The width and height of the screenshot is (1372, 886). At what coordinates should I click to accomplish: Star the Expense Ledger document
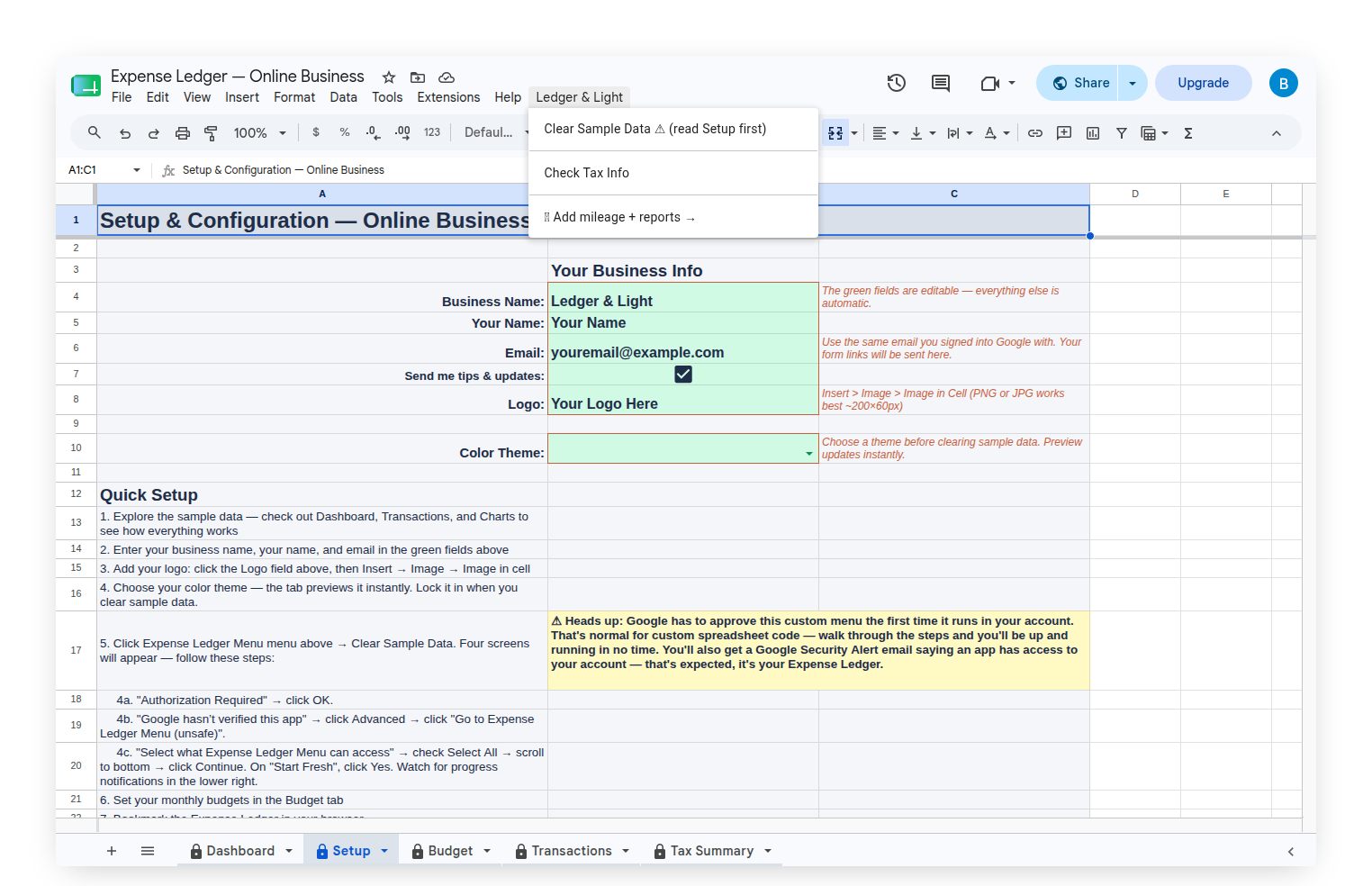click(389, 77)
